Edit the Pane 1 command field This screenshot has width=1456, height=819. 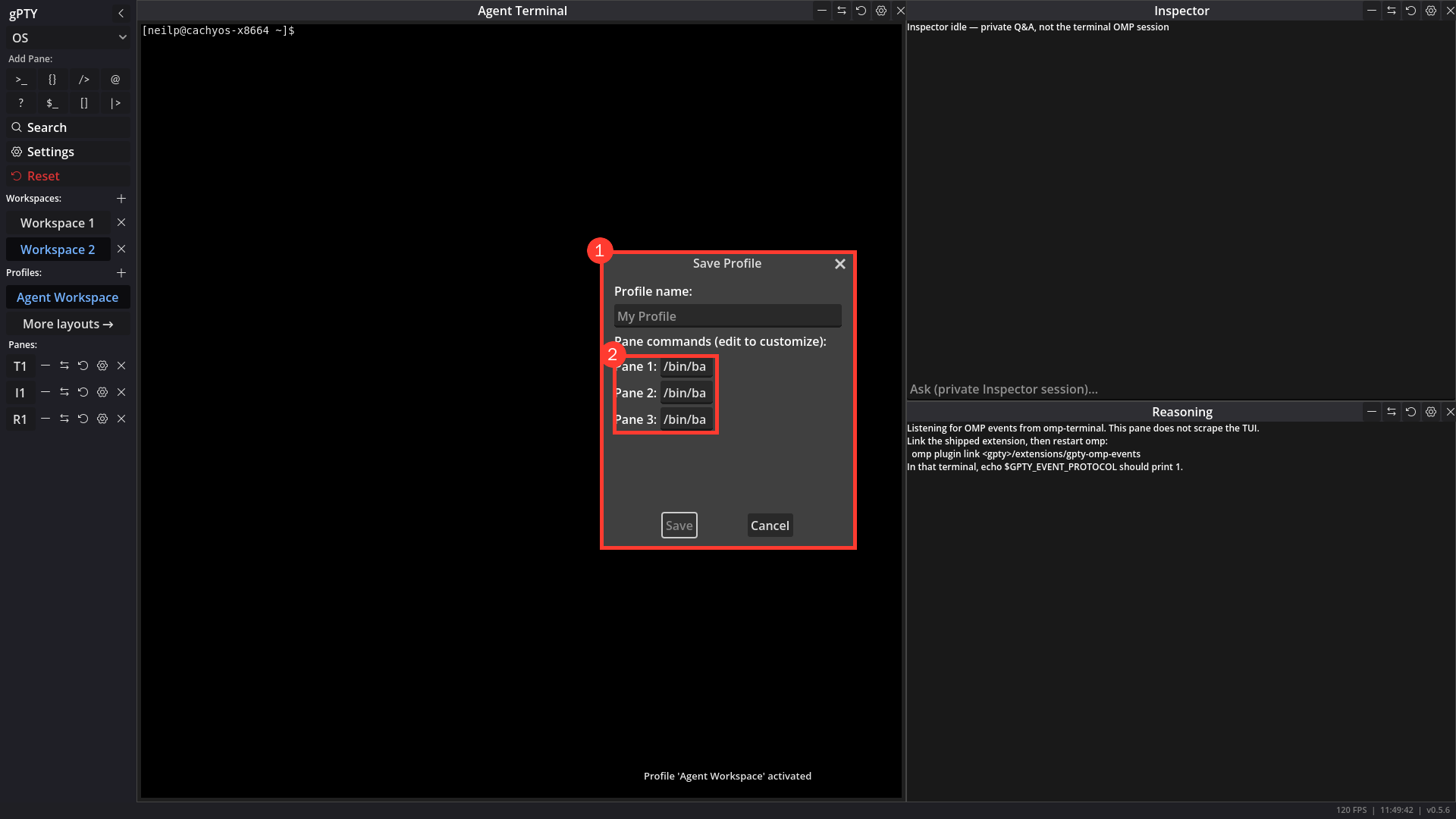686,366
